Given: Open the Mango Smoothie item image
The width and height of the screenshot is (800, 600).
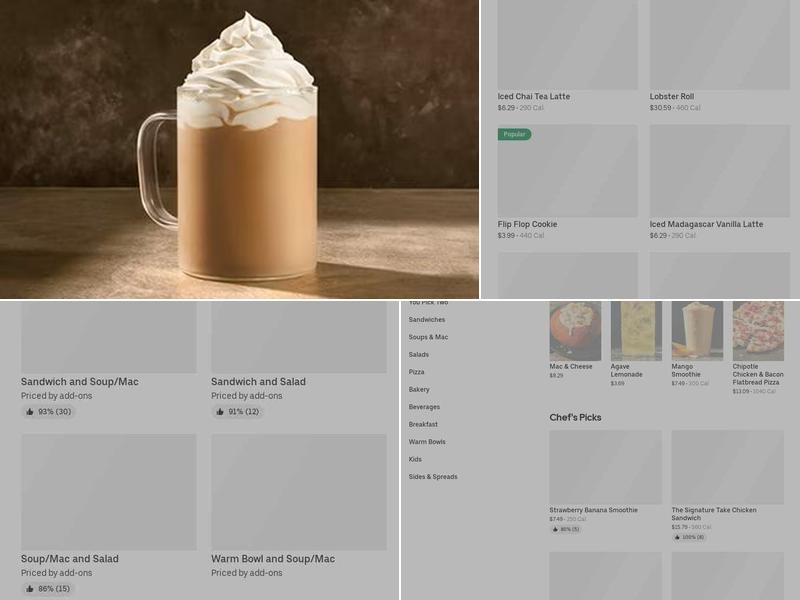Looking at the screenshot, I should coord(697,331).
